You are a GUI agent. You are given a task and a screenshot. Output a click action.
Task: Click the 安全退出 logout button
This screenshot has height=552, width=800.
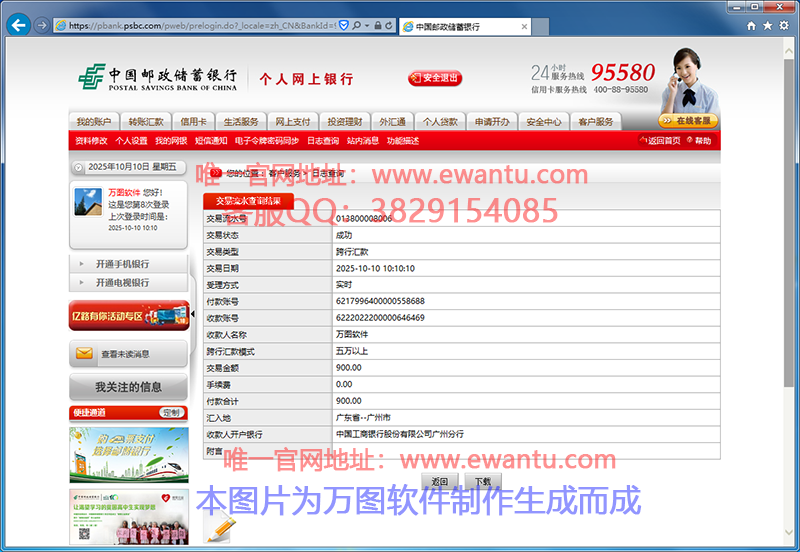435,78
